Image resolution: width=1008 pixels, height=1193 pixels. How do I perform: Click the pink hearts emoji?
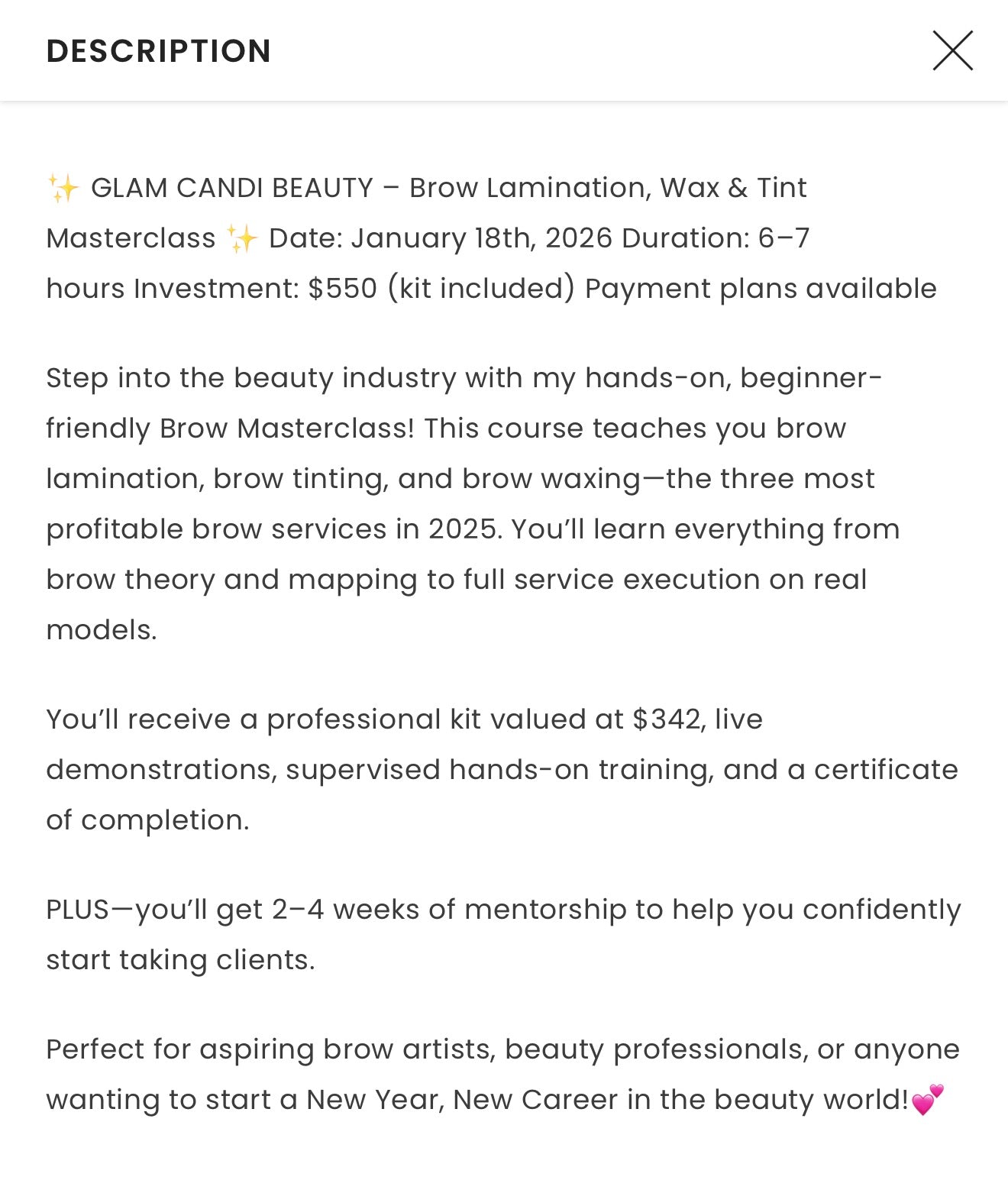pyautogui.click(x=928, y=1099)
